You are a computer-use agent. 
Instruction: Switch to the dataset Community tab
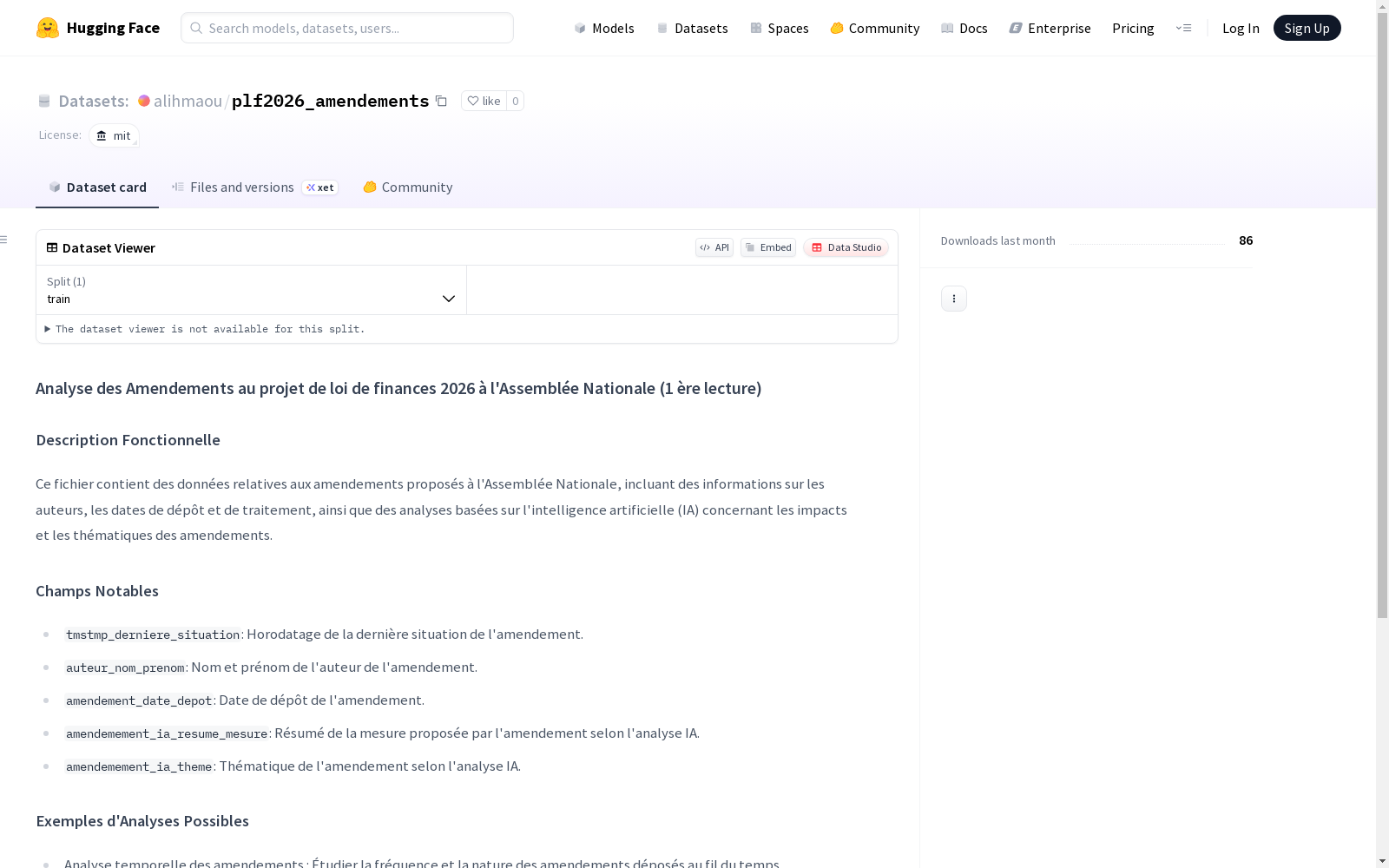407,187
